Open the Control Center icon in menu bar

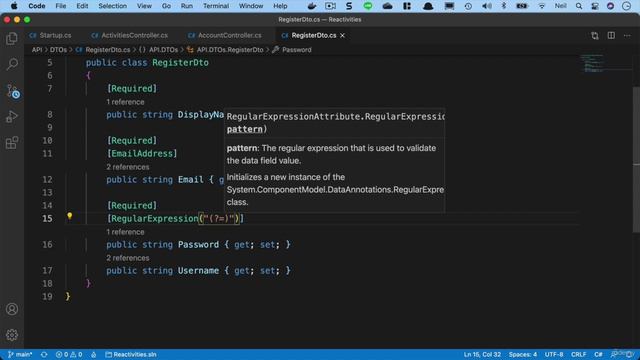coord(595,6)
